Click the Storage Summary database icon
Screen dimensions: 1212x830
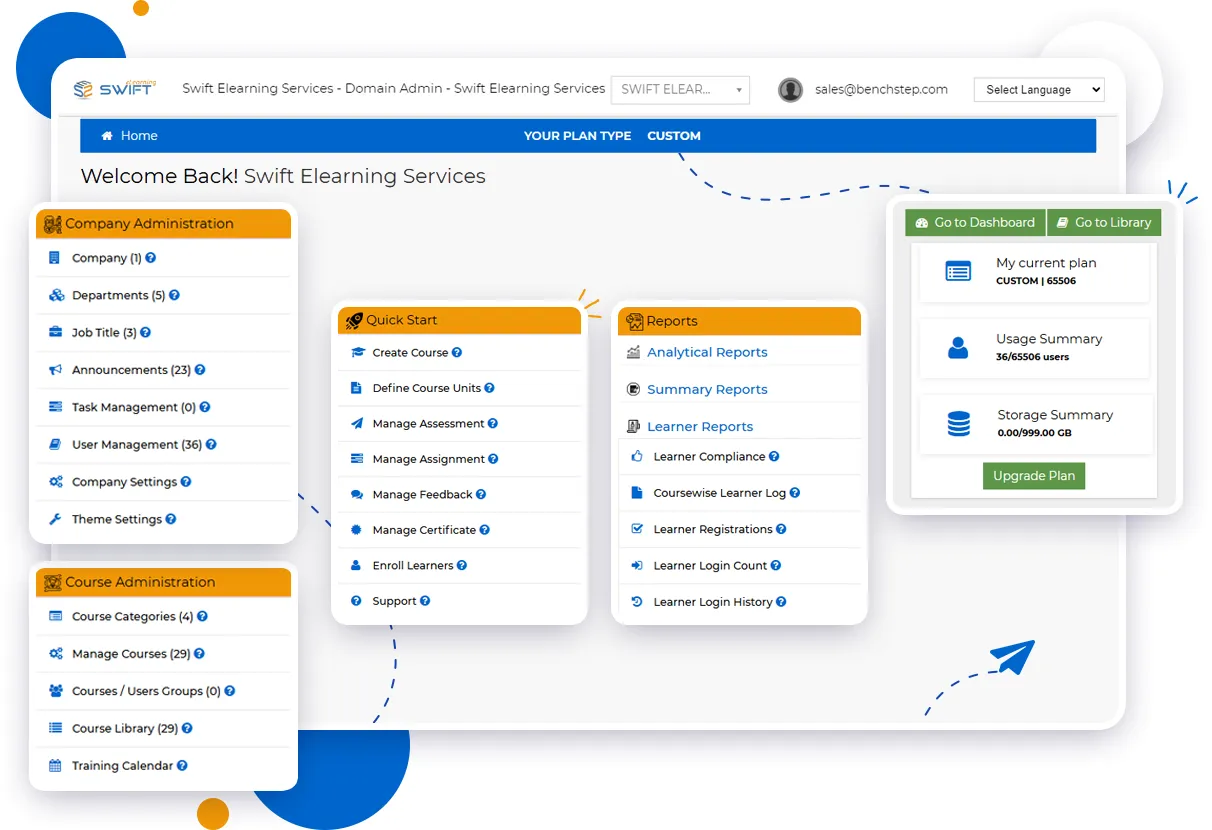point(958,424)
